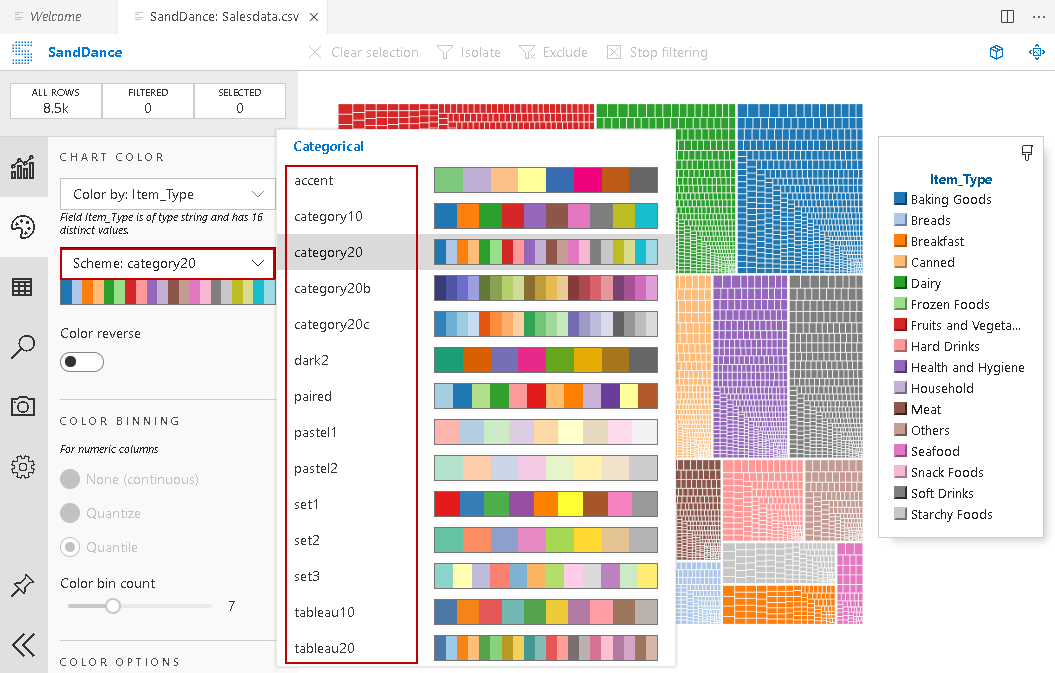Image resolution: width=1055 pixels, height=673 pixels.
Task: Select Quantile binning radio
Action: click(70, 547)
